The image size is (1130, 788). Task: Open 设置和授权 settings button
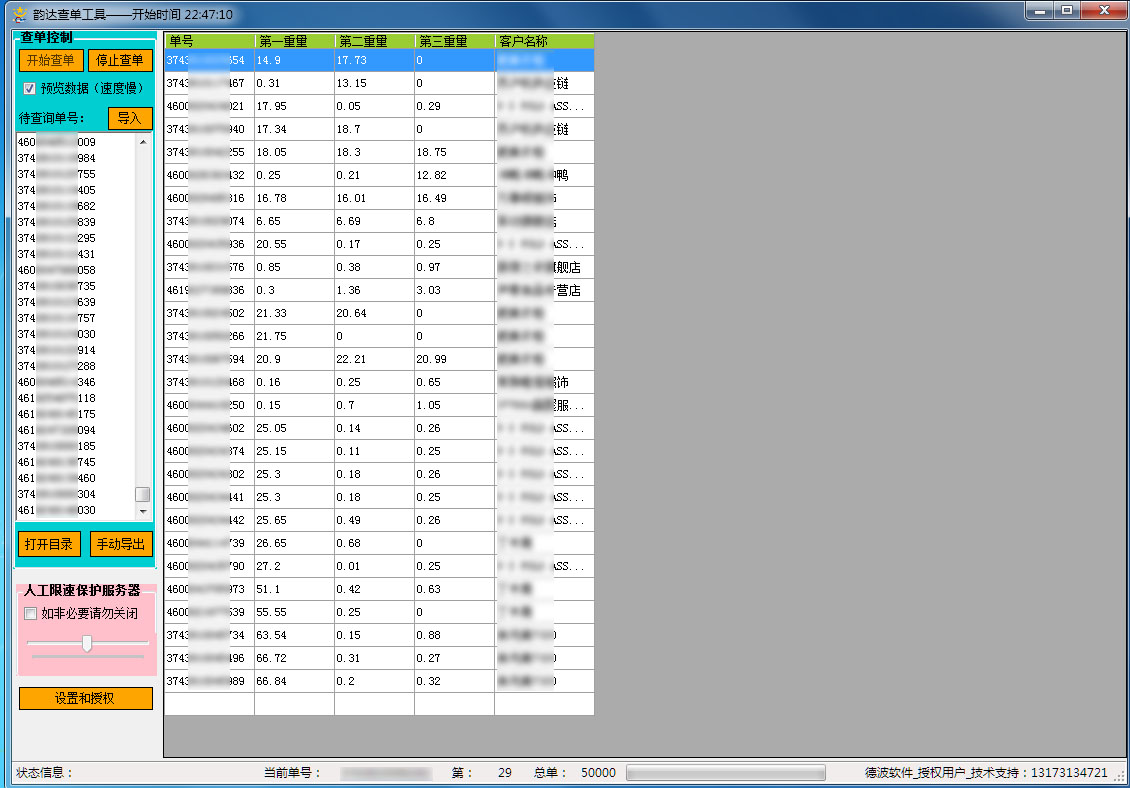[85, 698]
